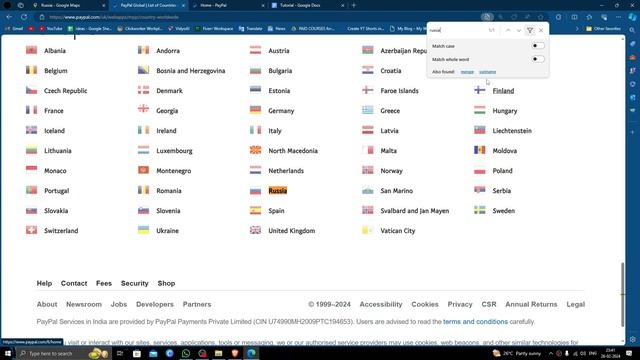Open WhatsApp from the taskbar

point(186,353)
